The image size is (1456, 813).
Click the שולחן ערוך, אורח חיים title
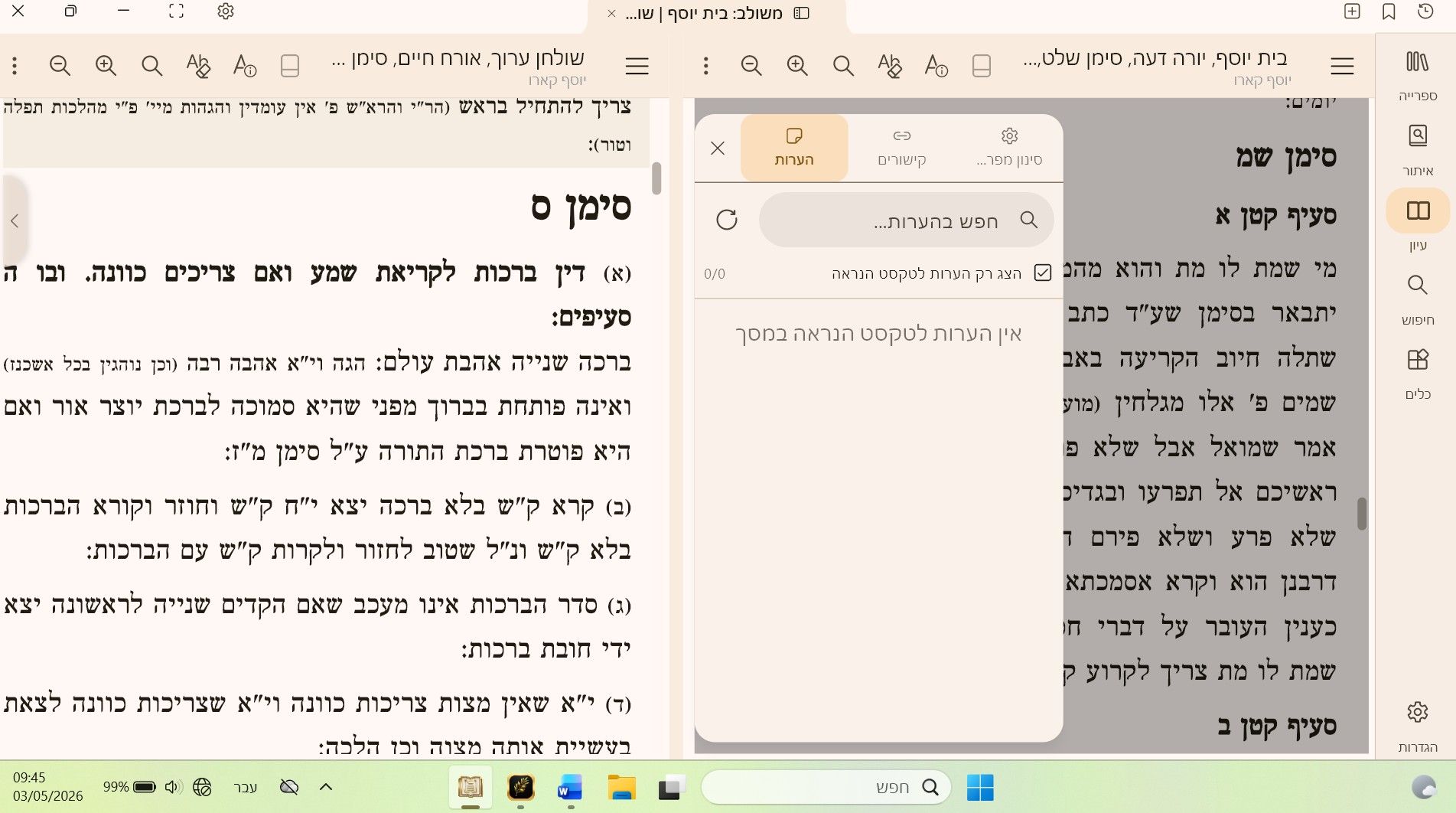click(x=458, y=58)
